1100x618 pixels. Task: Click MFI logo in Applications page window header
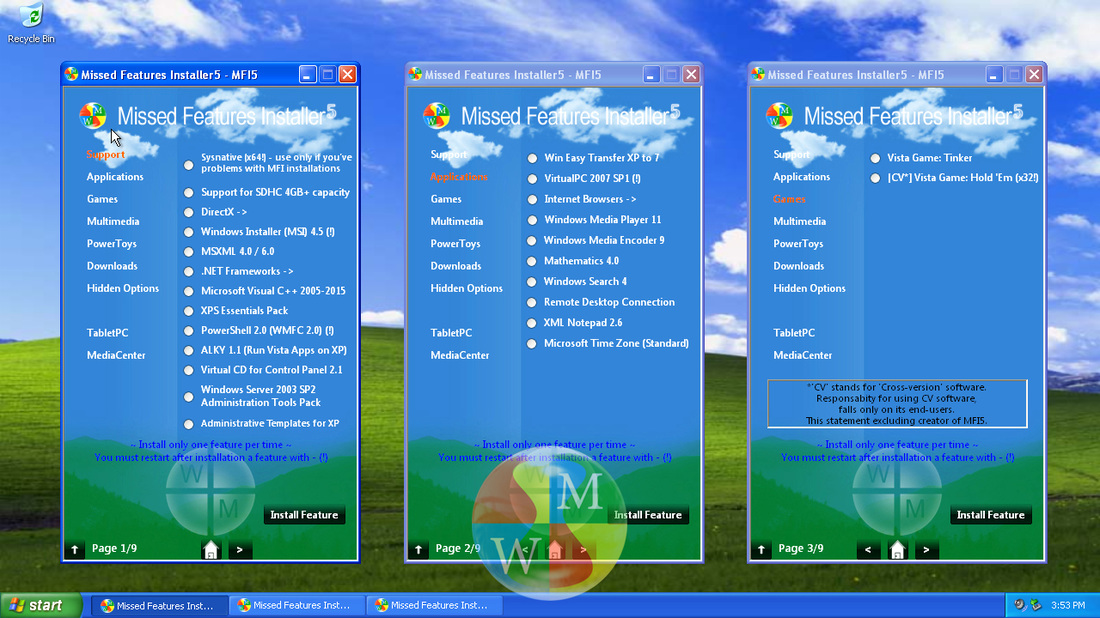point(436,116)
